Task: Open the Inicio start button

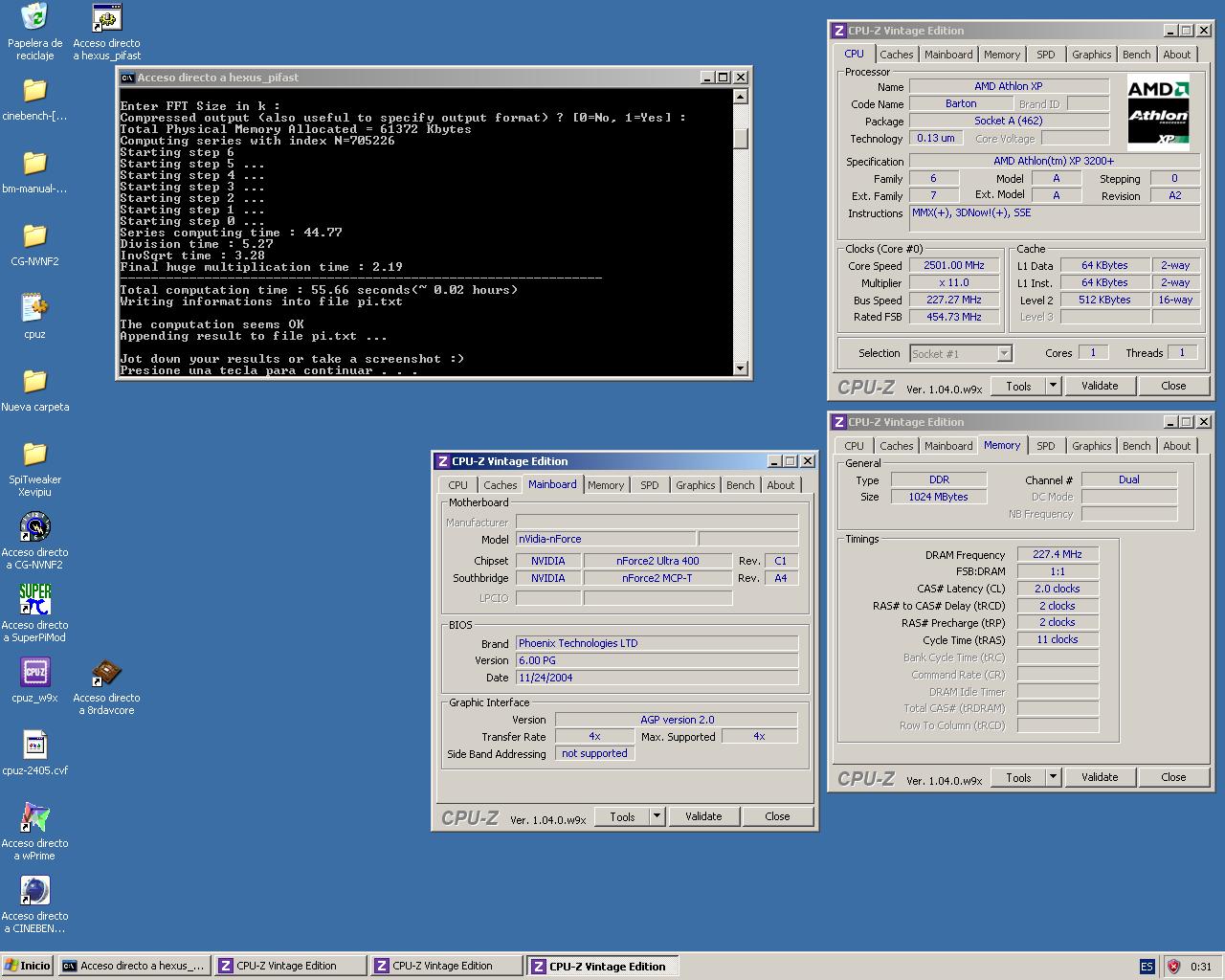Action: (x=28, y=966)
